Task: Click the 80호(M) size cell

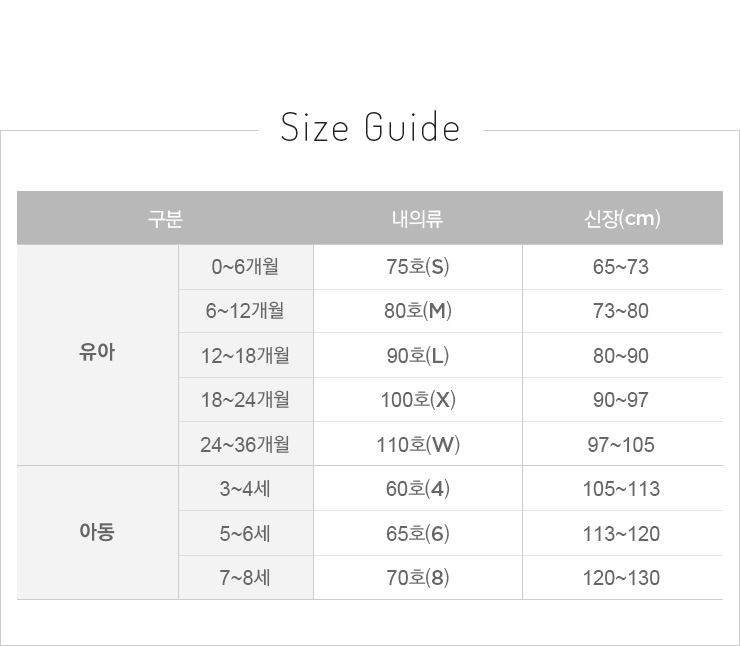Action: pyautogui.click(x=418, y=311)
